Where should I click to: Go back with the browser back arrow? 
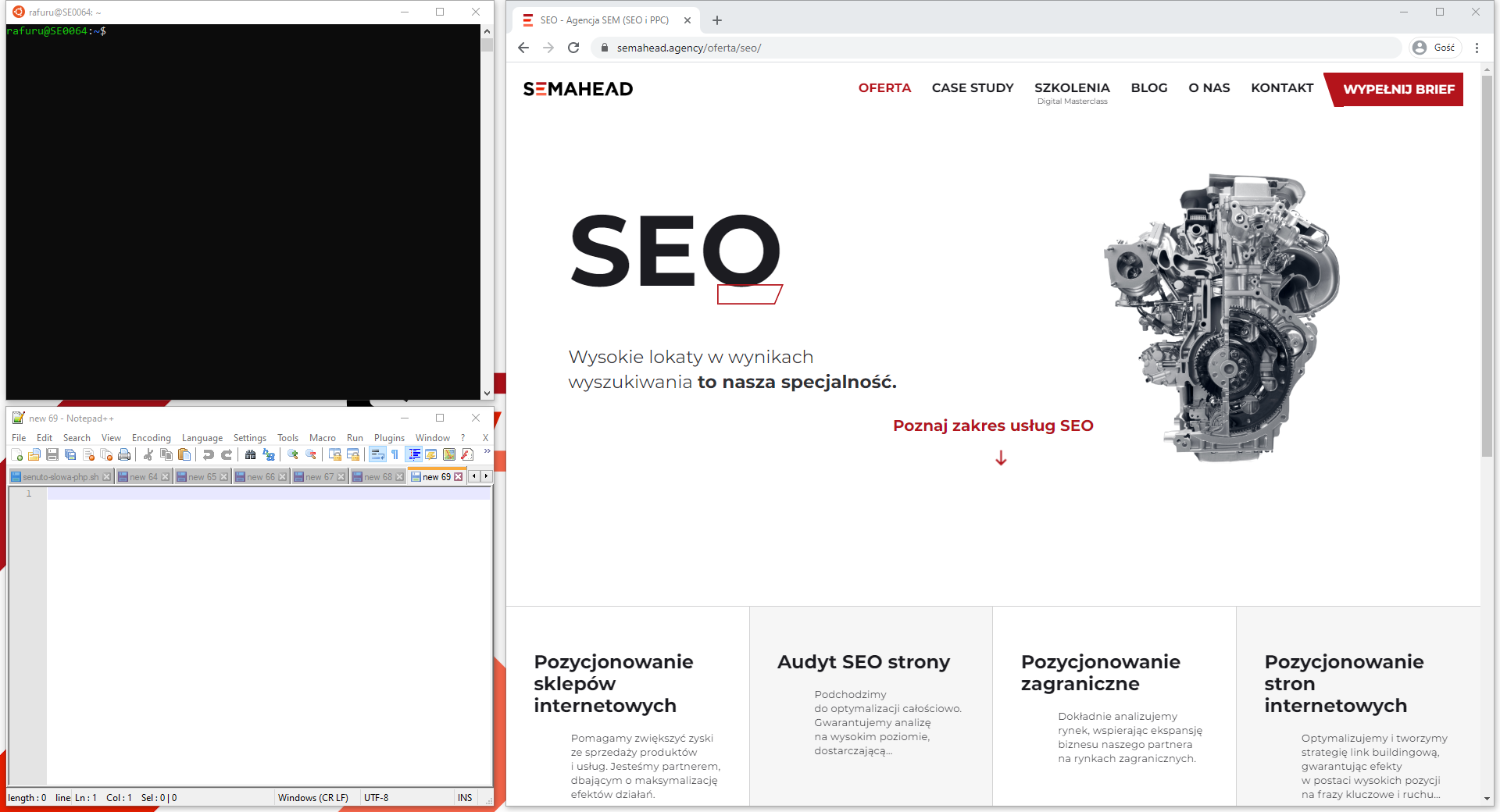(523, 48)
